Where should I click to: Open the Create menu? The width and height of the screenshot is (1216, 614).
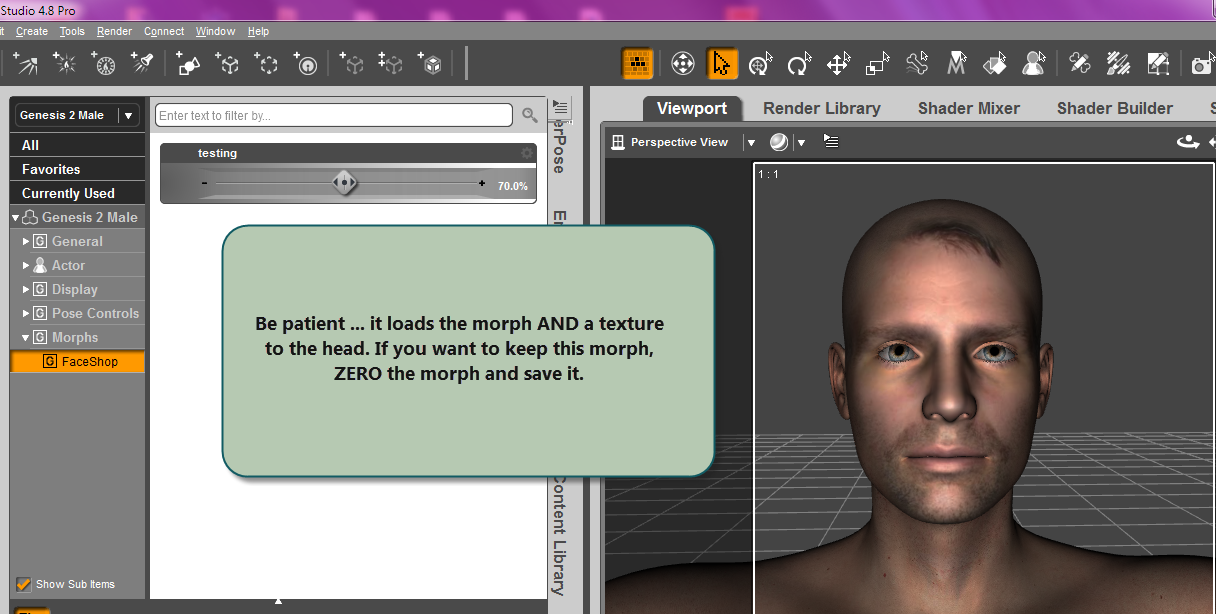(32, 31)
